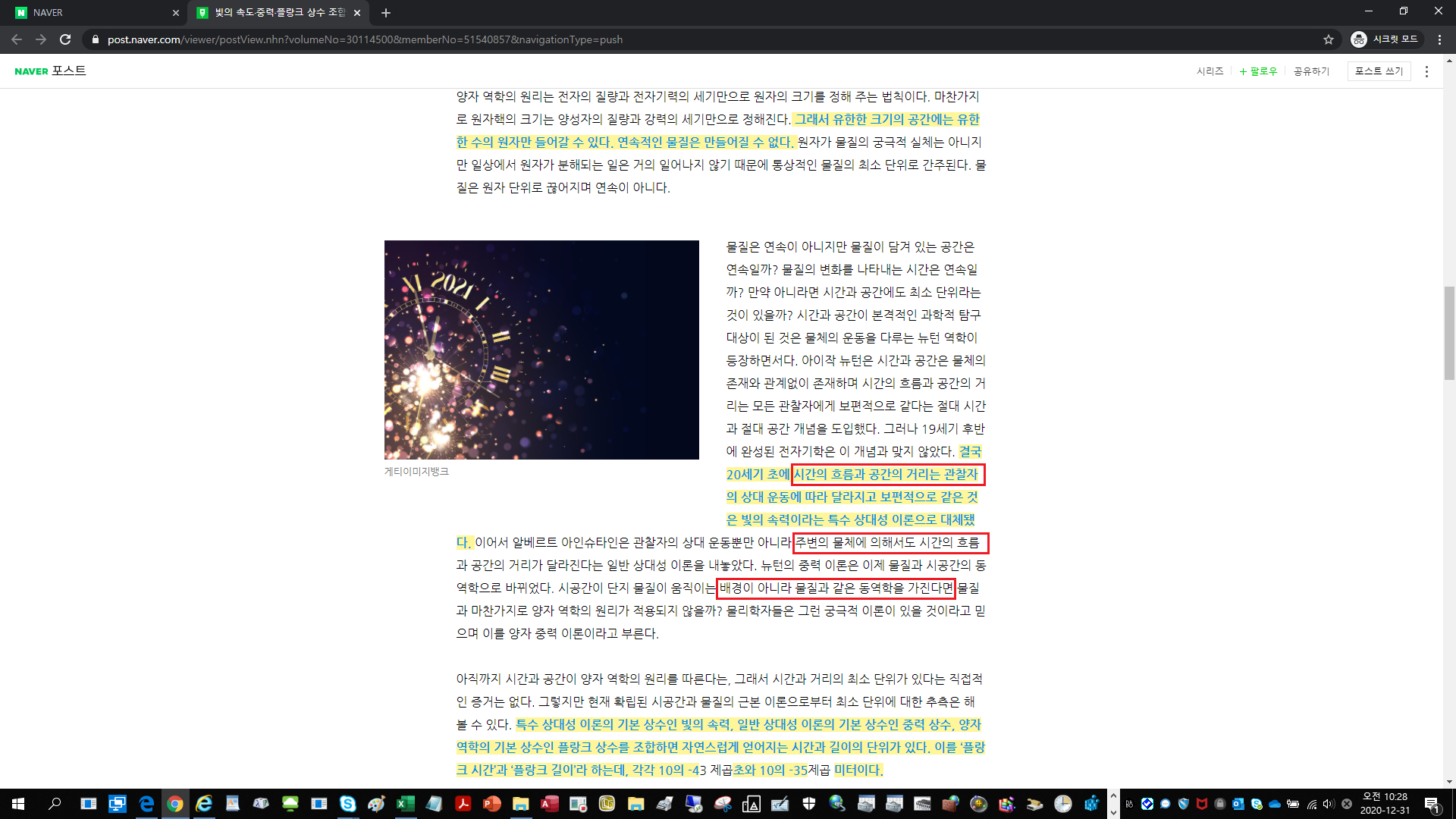1456x819 pixels.
Task: Open OneDrive cloud tray icon
Action: point(1275,804)
